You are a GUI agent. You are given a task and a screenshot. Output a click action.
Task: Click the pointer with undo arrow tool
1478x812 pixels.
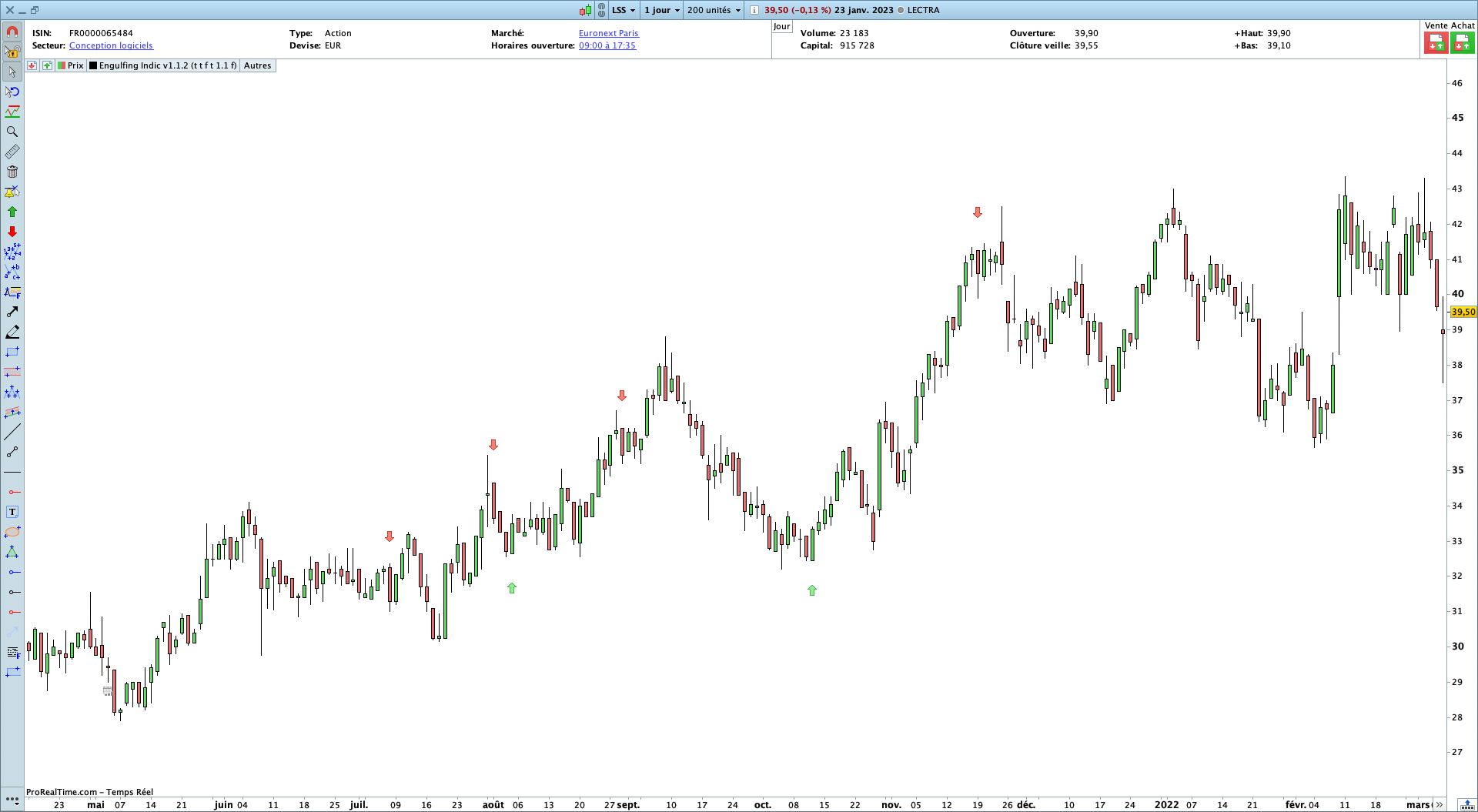pos(12,92)
